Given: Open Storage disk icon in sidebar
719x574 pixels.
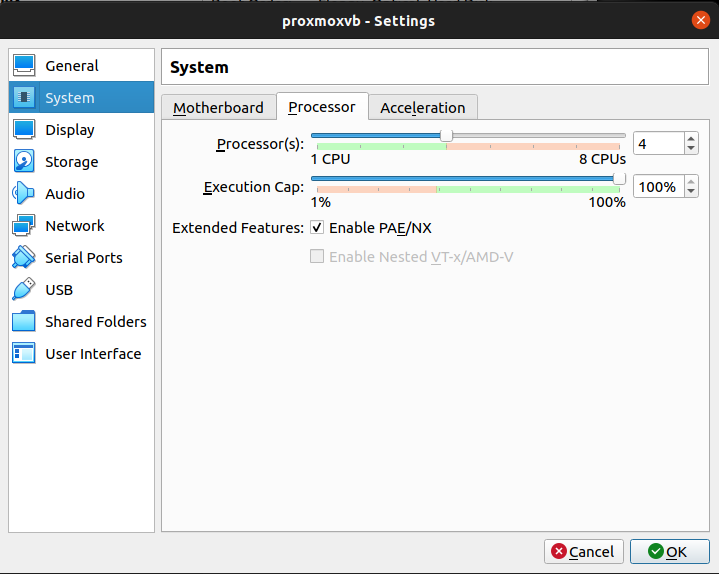Looking at the screenshot, I should [x=24, y=162].
